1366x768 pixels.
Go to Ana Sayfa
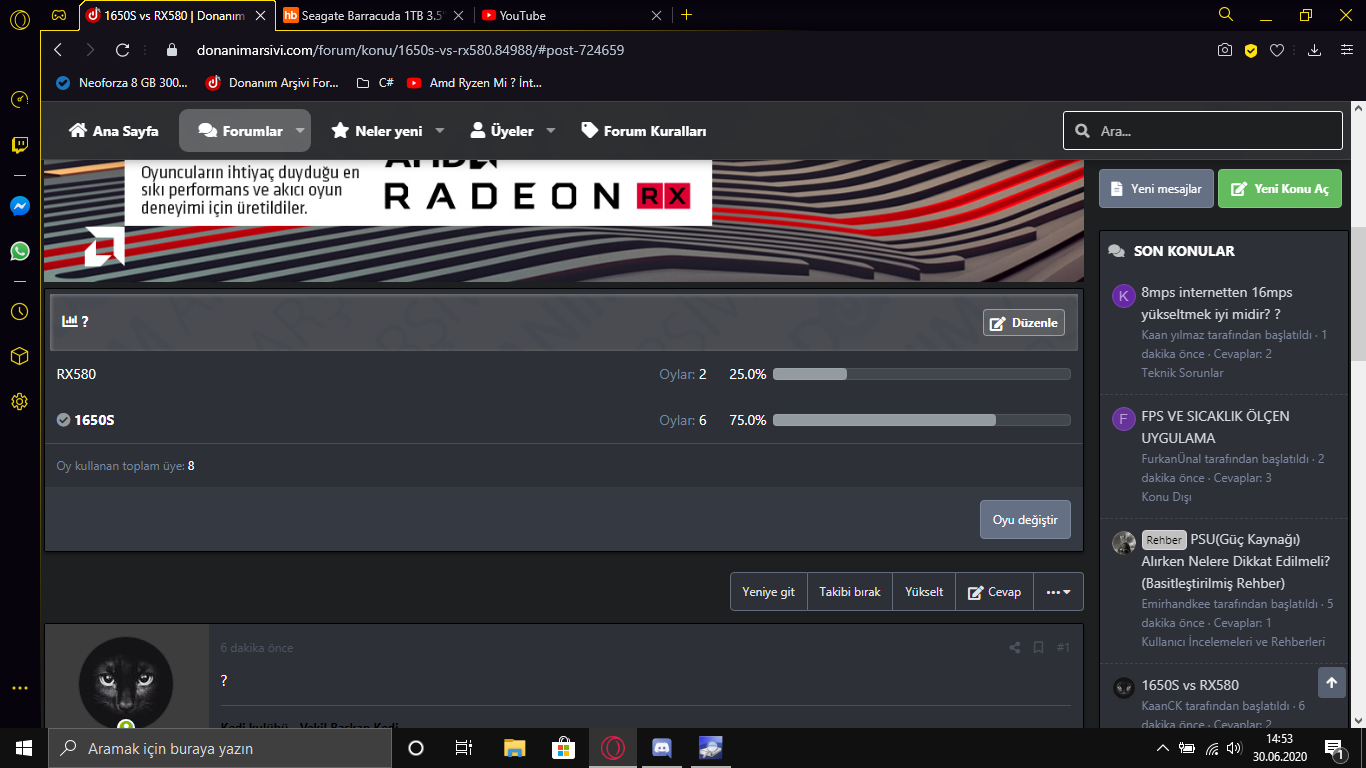point(114,131)
